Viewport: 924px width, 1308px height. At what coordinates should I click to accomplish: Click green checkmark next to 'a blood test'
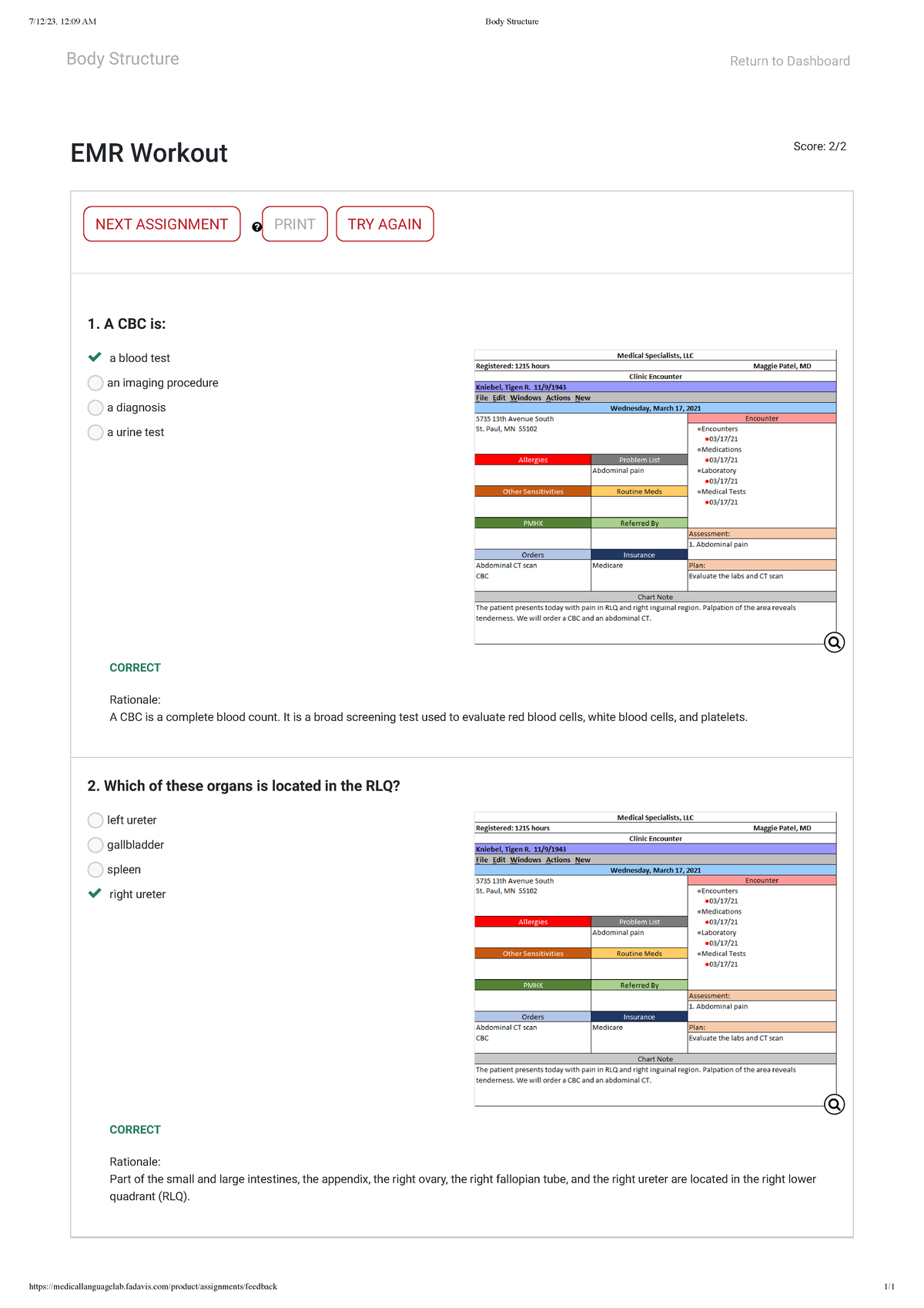click(95, 357)
